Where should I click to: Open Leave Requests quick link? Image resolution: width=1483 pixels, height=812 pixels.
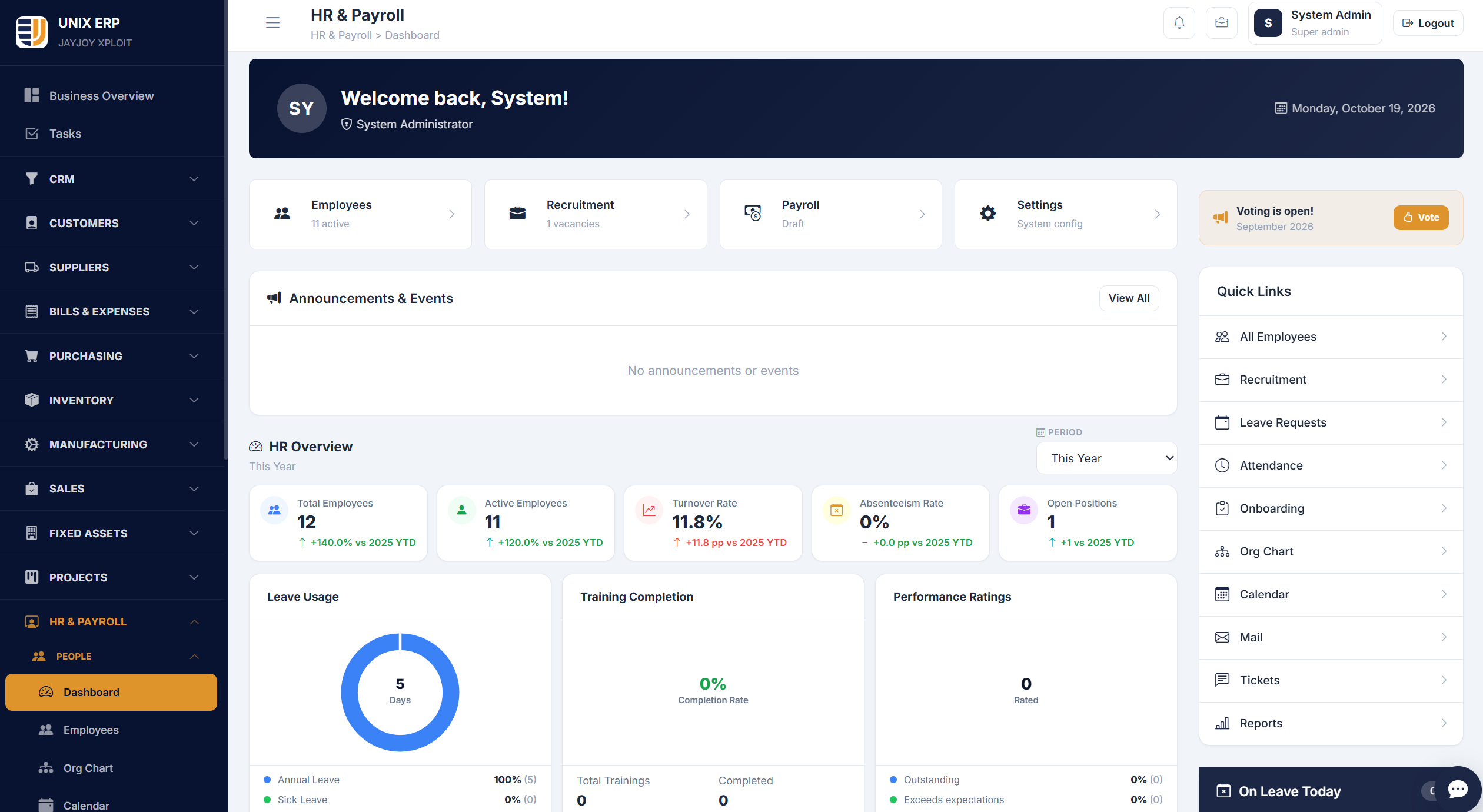(1331, 423)
